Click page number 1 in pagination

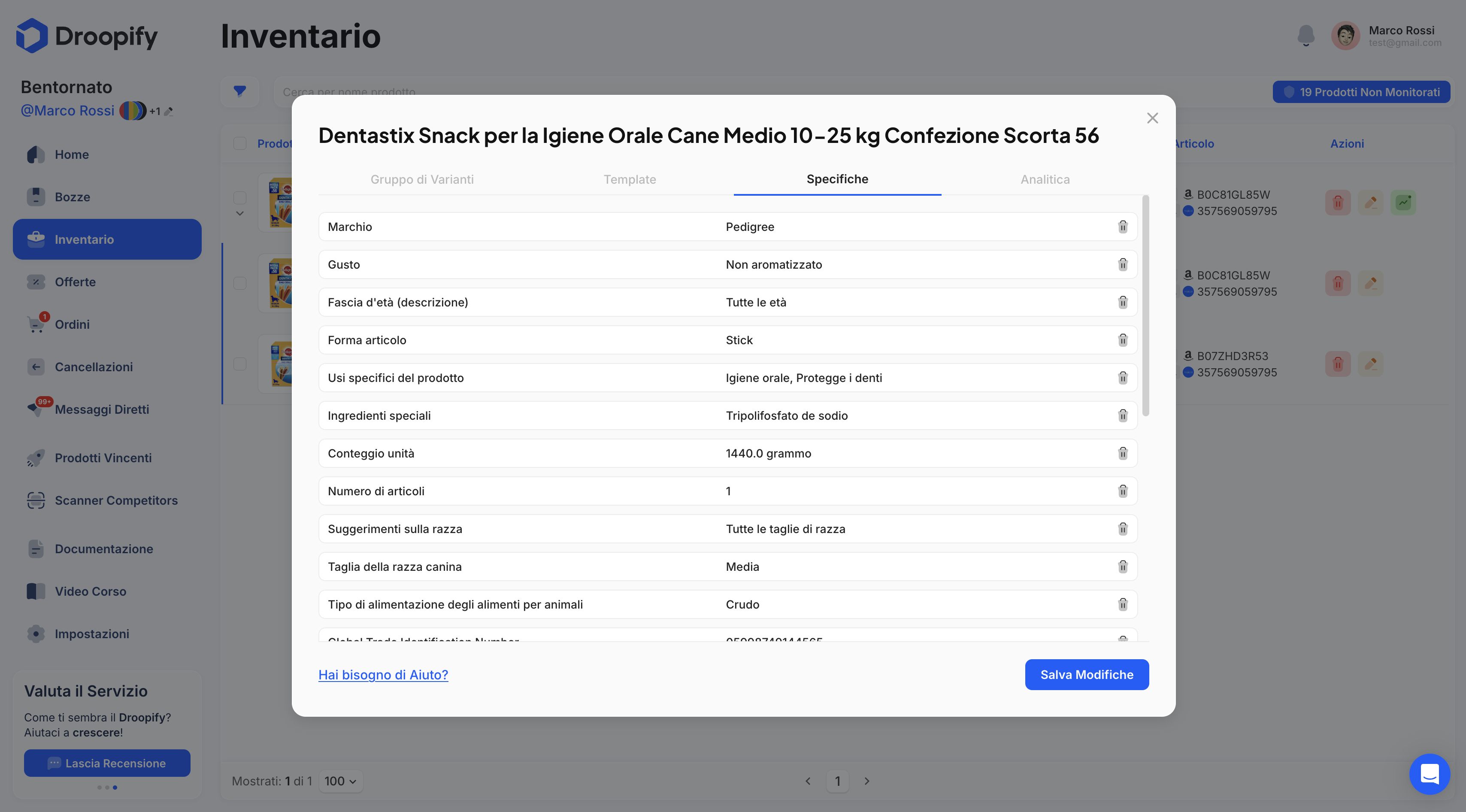point(837,781)
